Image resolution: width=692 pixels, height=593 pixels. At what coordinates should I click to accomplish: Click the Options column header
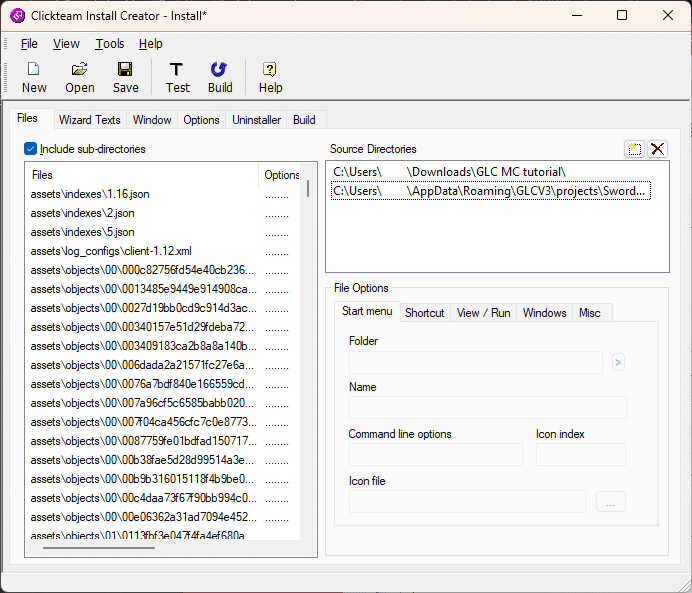click(281, 175)
